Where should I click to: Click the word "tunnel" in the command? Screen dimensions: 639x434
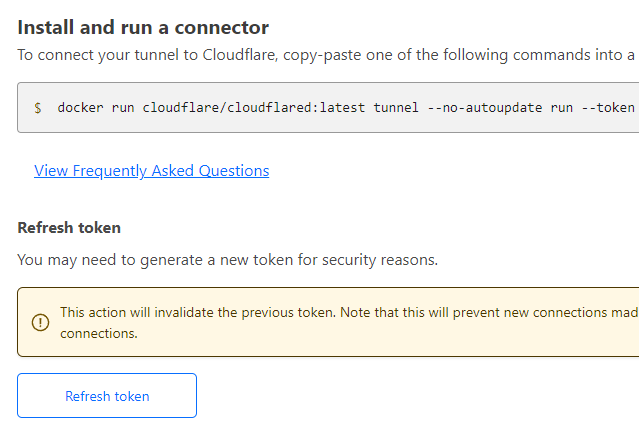coord(398,108)
